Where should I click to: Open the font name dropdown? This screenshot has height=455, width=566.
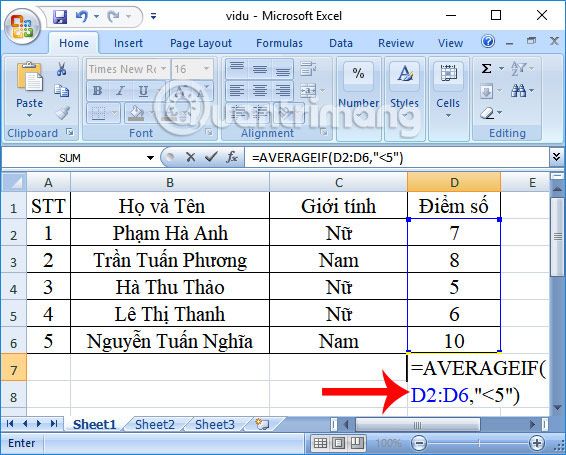(164, 69)
